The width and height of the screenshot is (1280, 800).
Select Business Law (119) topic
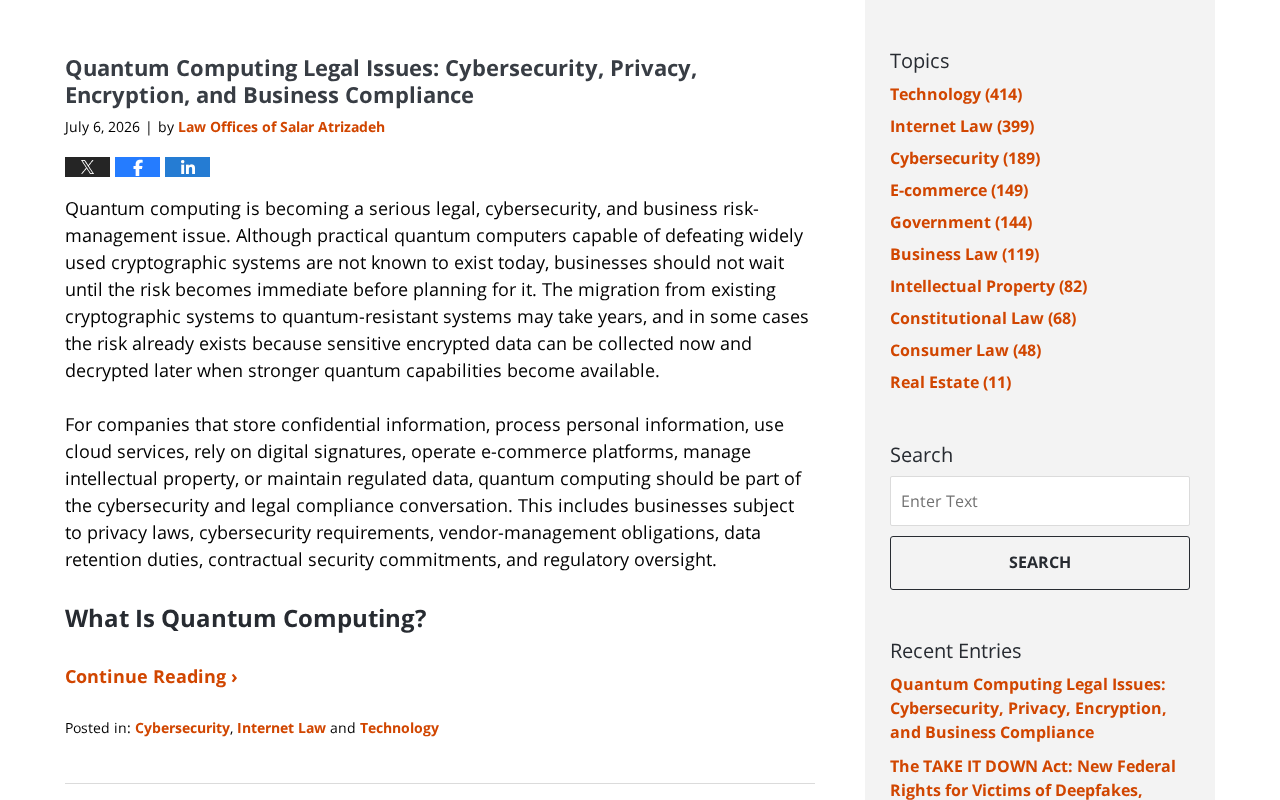tap(965, 254)
